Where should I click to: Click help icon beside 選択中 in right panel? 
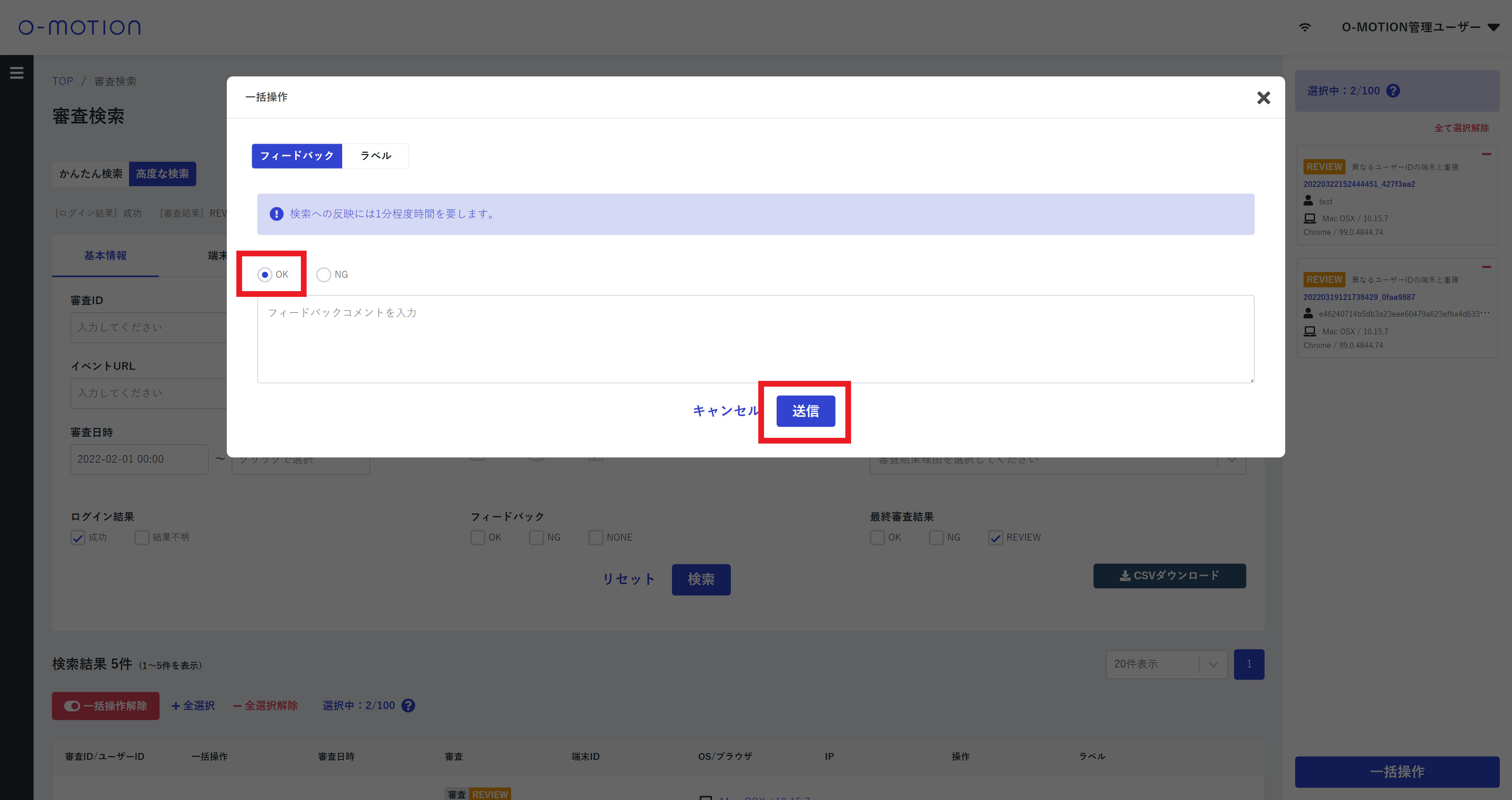(x=1393, y=91)
